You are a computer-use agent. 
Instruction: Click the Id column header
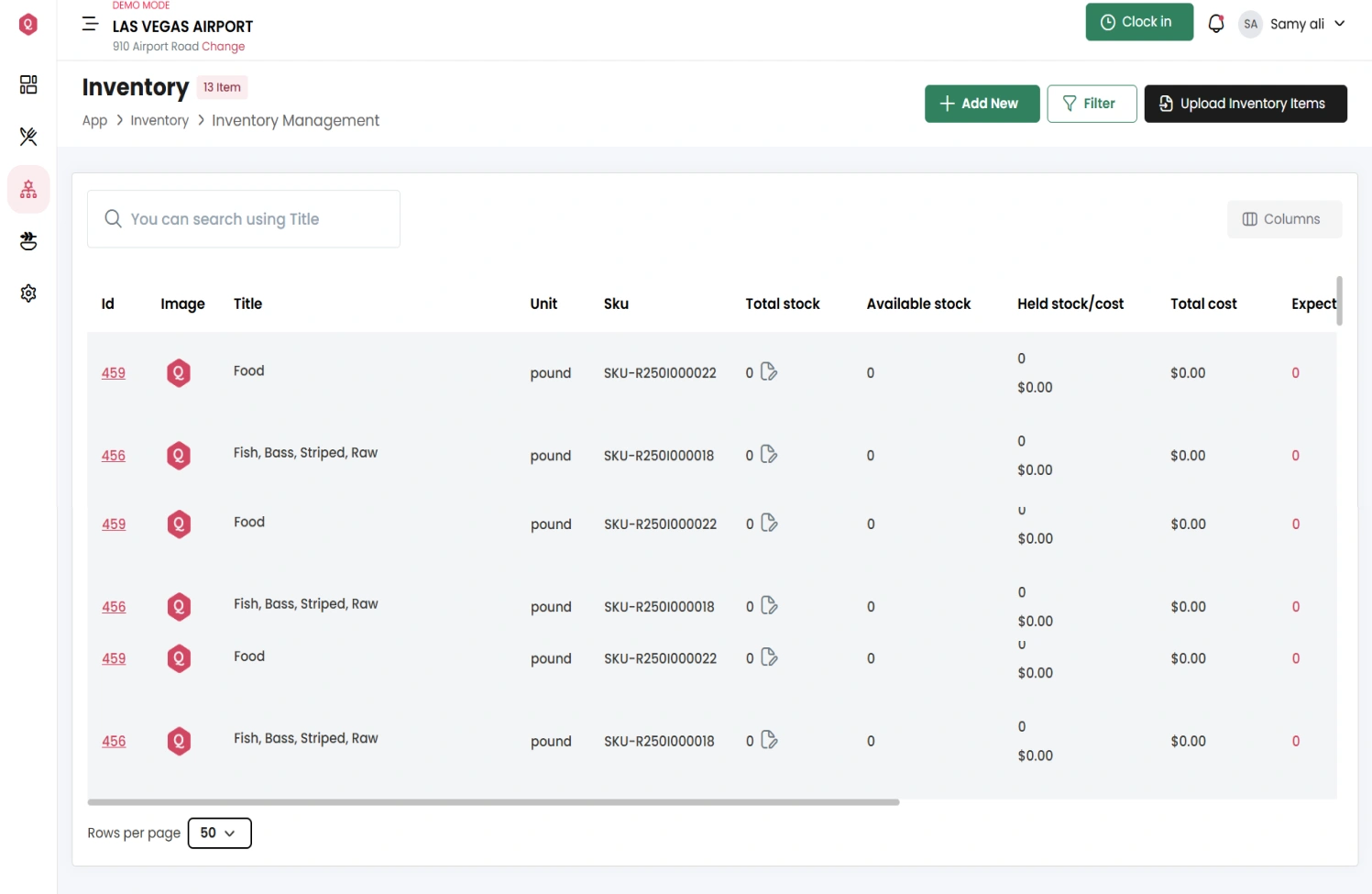coord(108,304)
